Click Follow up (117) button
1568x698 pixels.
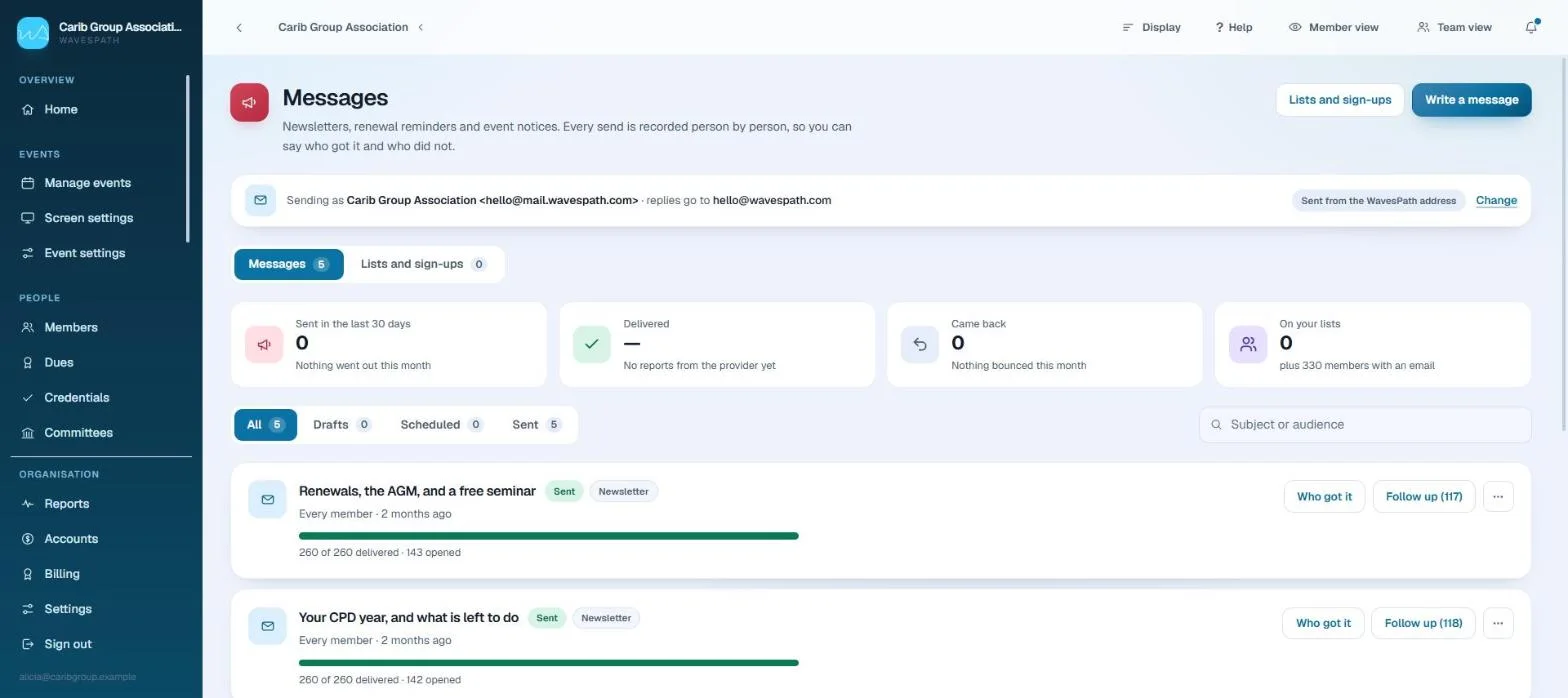(1424, 496)
